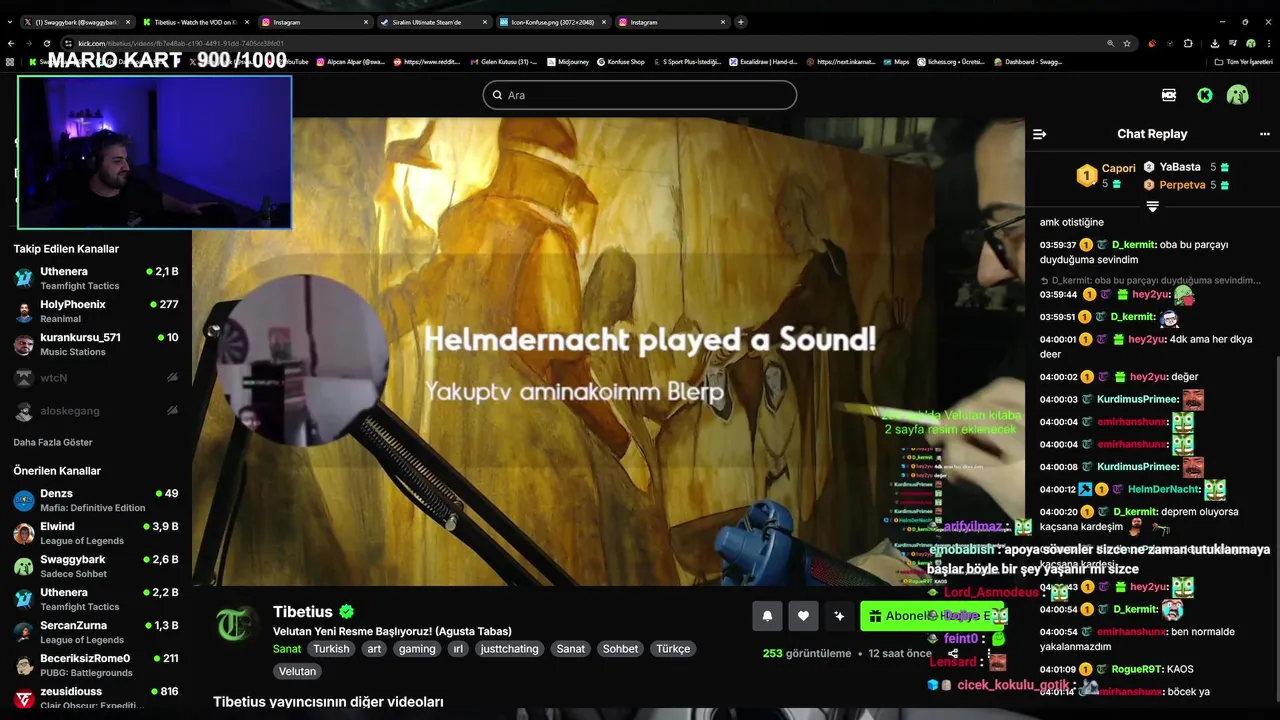Open HolyPhoenix channel in sidebar
This screenshot has width=1280, height=720.
tap(96, 311)
